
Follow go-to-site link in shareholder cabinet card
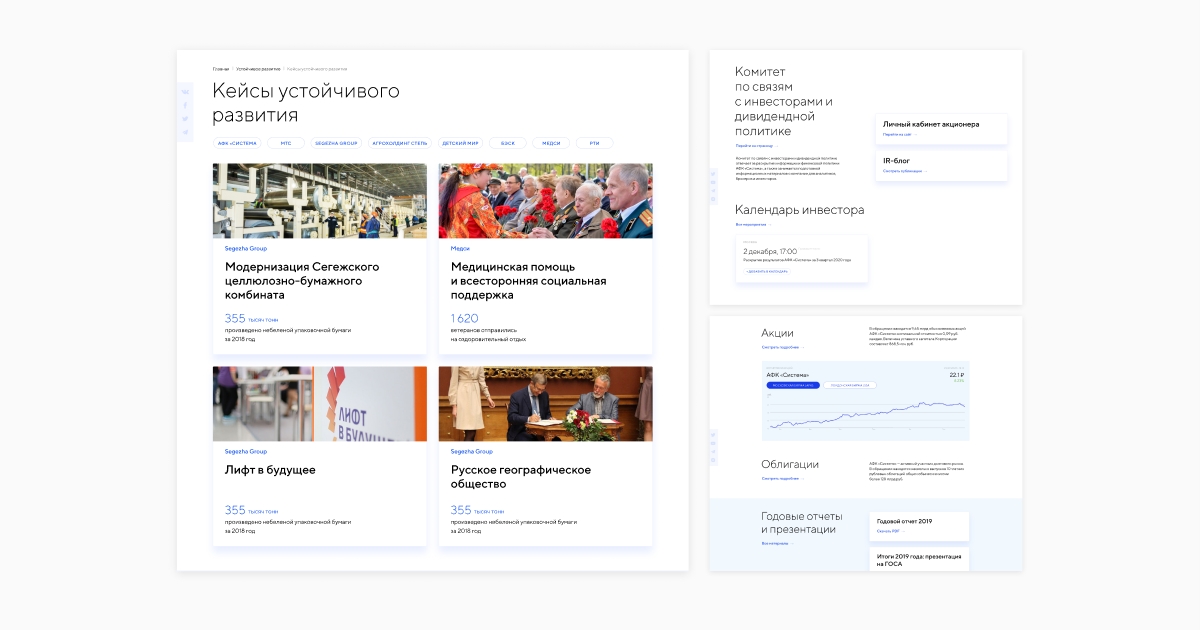pyautogui.click(x=899, y=134)
